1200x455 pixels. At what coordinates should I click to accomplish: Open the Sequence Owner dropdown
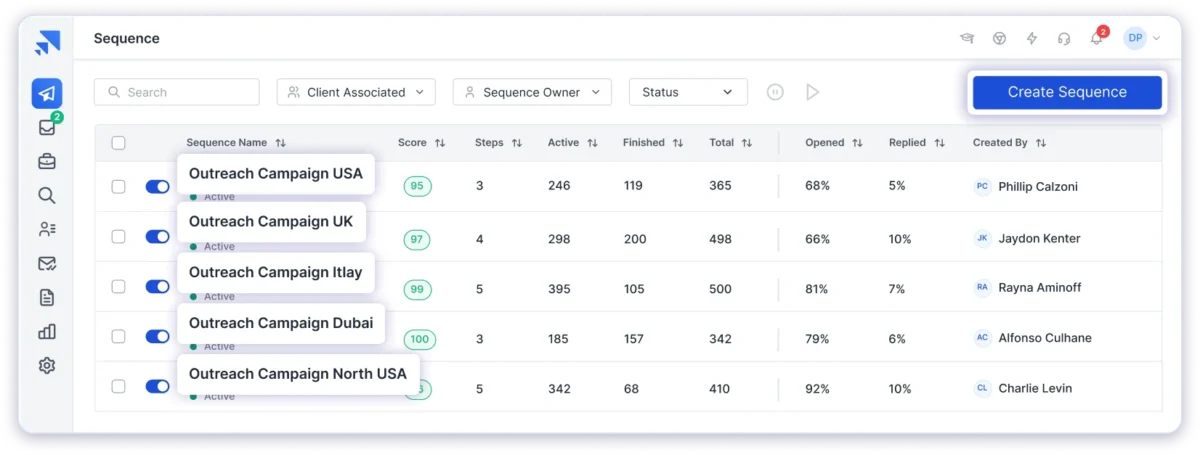(x=532, y=92)
